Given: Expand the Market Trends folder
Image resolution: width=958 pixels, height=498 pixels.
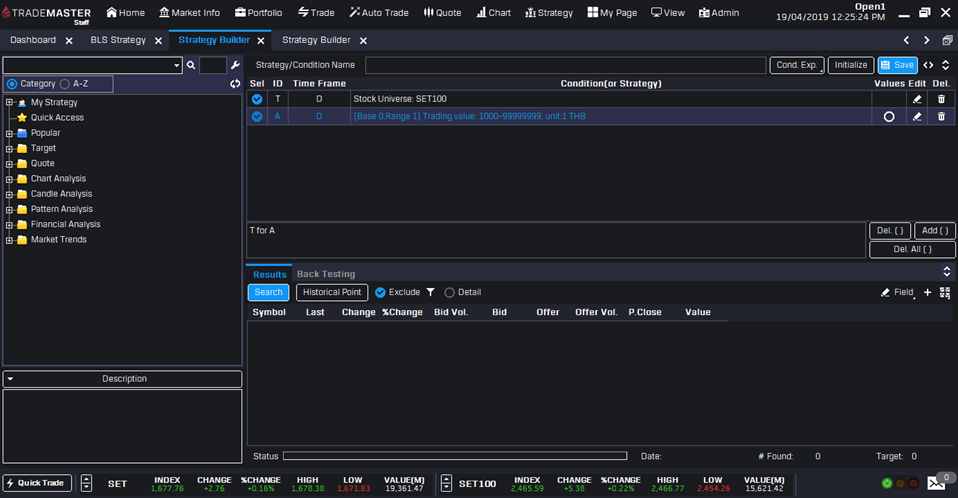Looking at the screenshot, I should pos(9,240).
